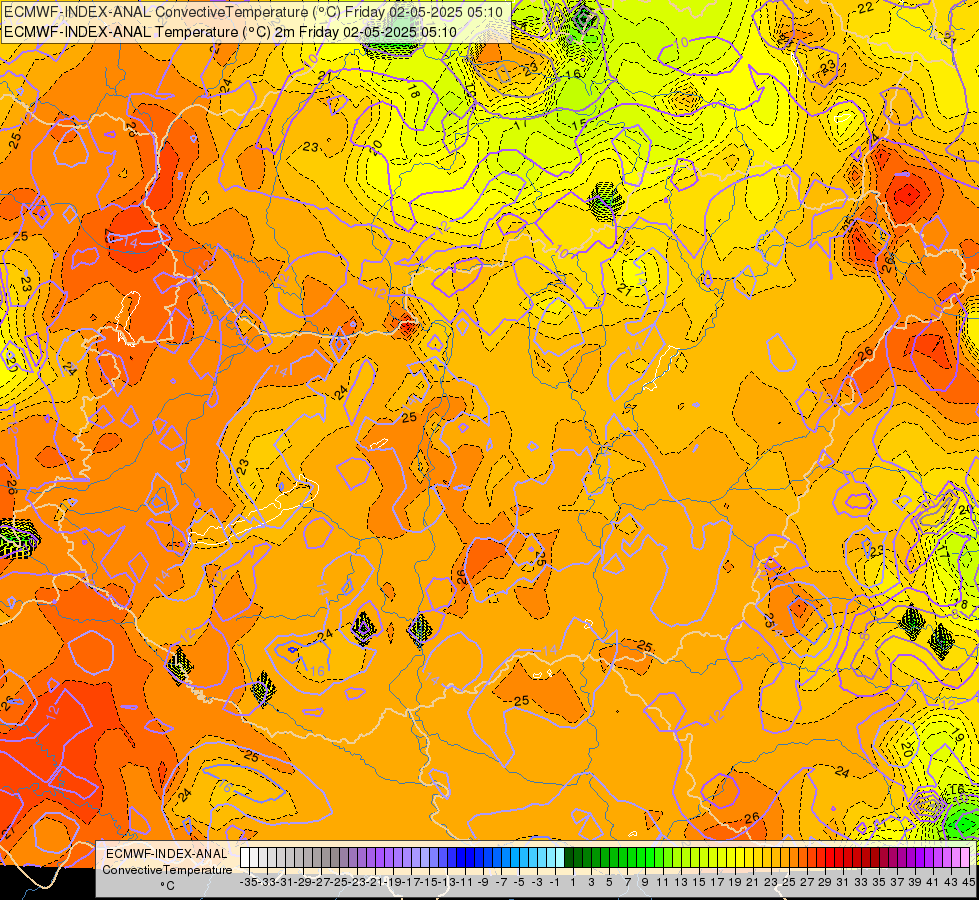This screenshot has width=979, height=900.
Task: Click the legend scale label 33
Action: [861, 882]
